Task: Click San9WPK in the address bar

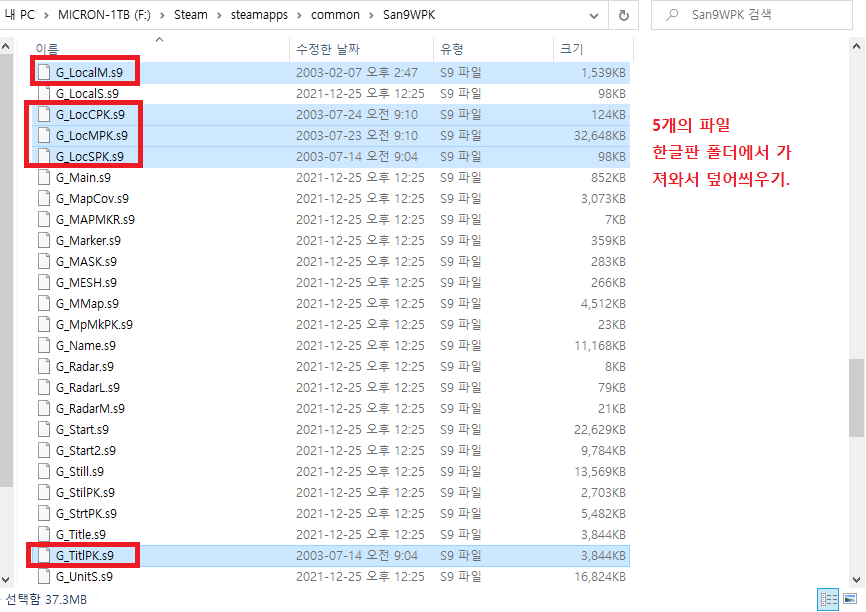Action: pyautogui.click(x=409, y=15)
